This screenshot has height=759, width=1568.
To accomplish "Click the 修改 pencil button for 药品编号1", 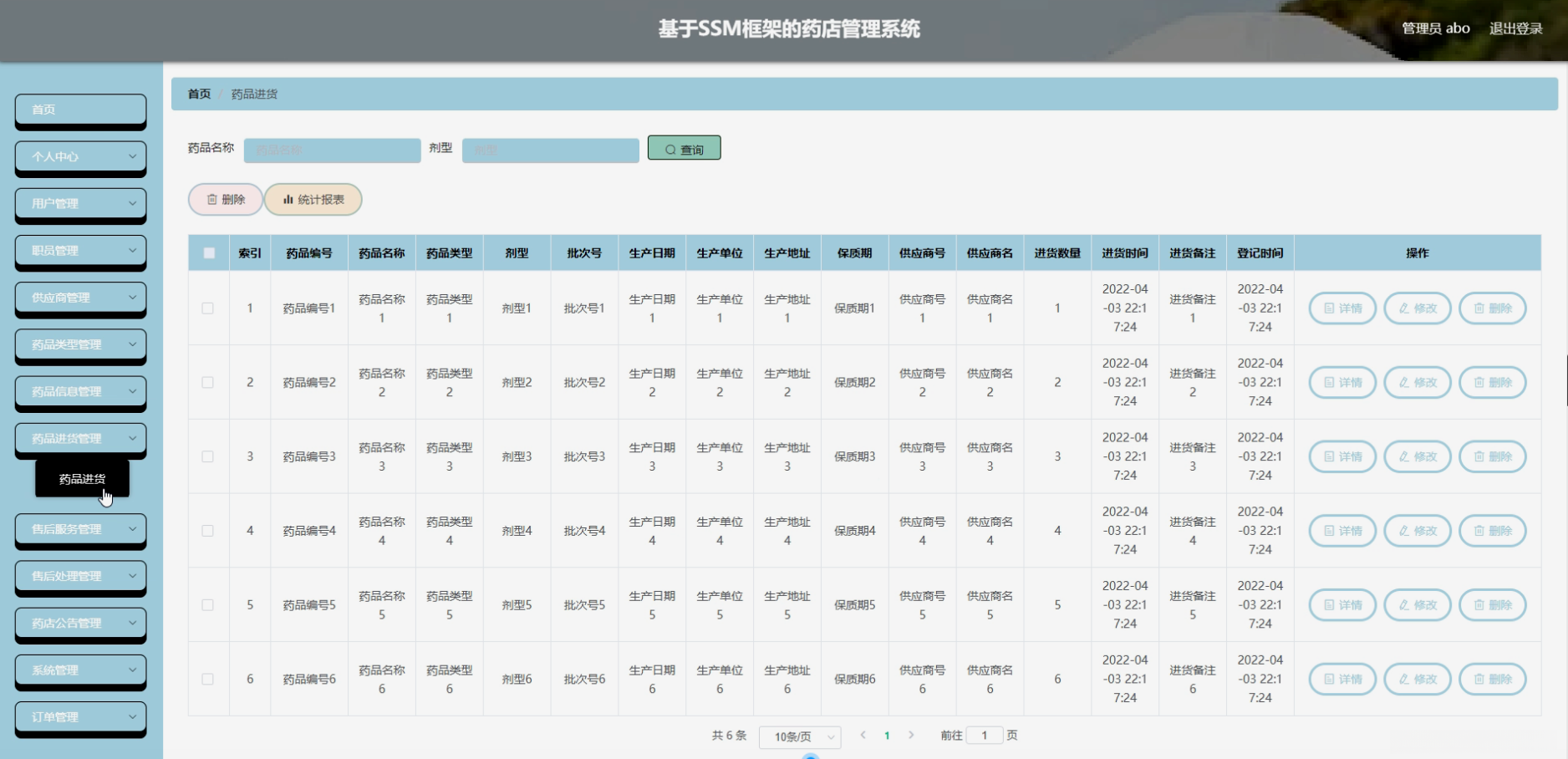I will pyautogui.click(x=1418, y=308).
